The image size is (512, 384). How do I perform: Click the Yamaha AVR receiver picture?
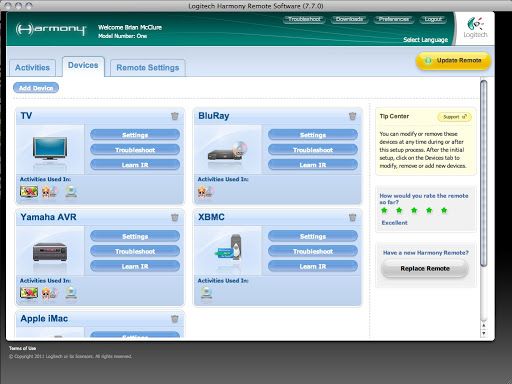coord(50,252)
